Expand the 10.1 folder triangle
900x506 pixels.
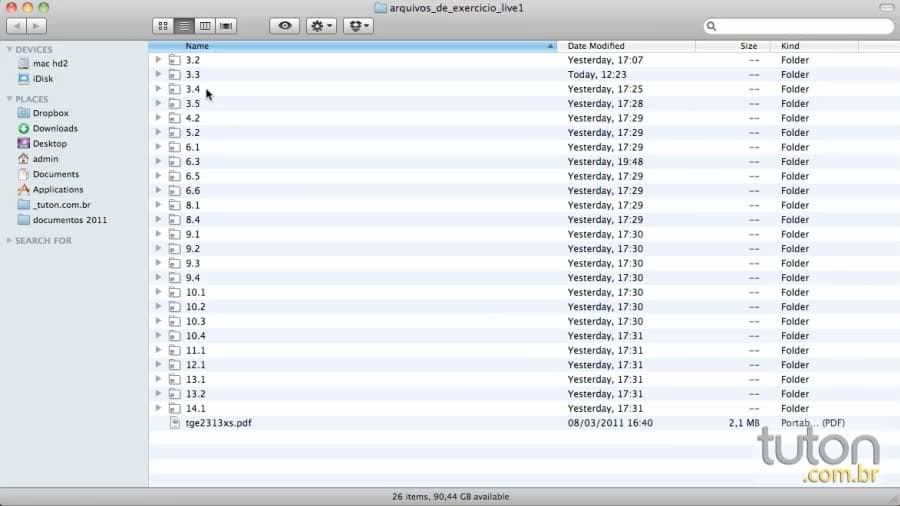pos(158,292)
